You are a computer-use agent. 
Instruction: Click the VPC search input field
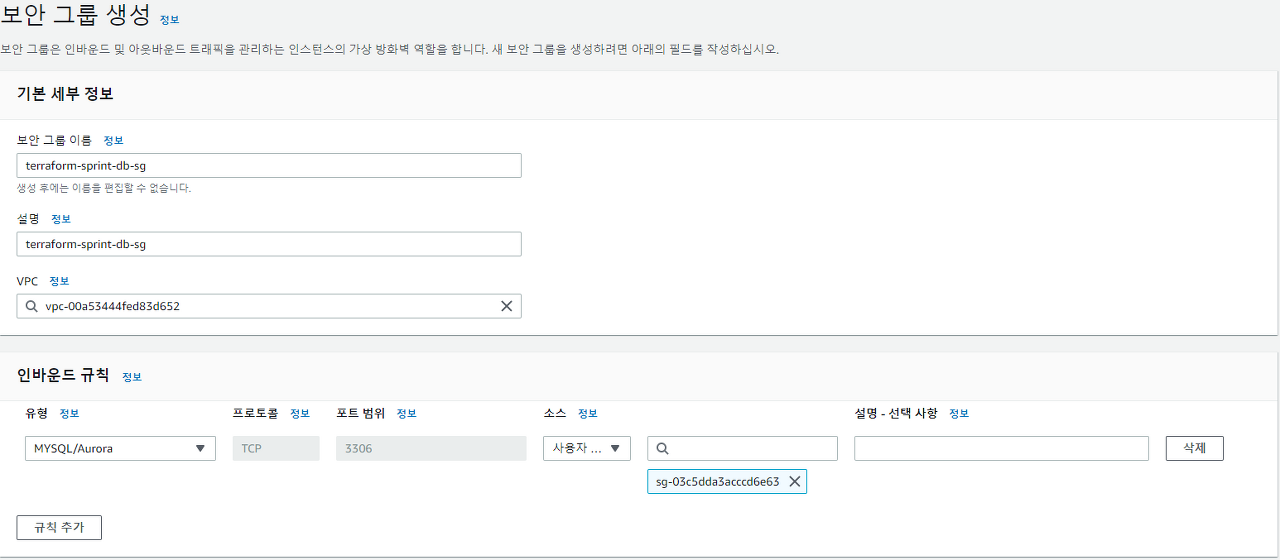pos(269,306)
